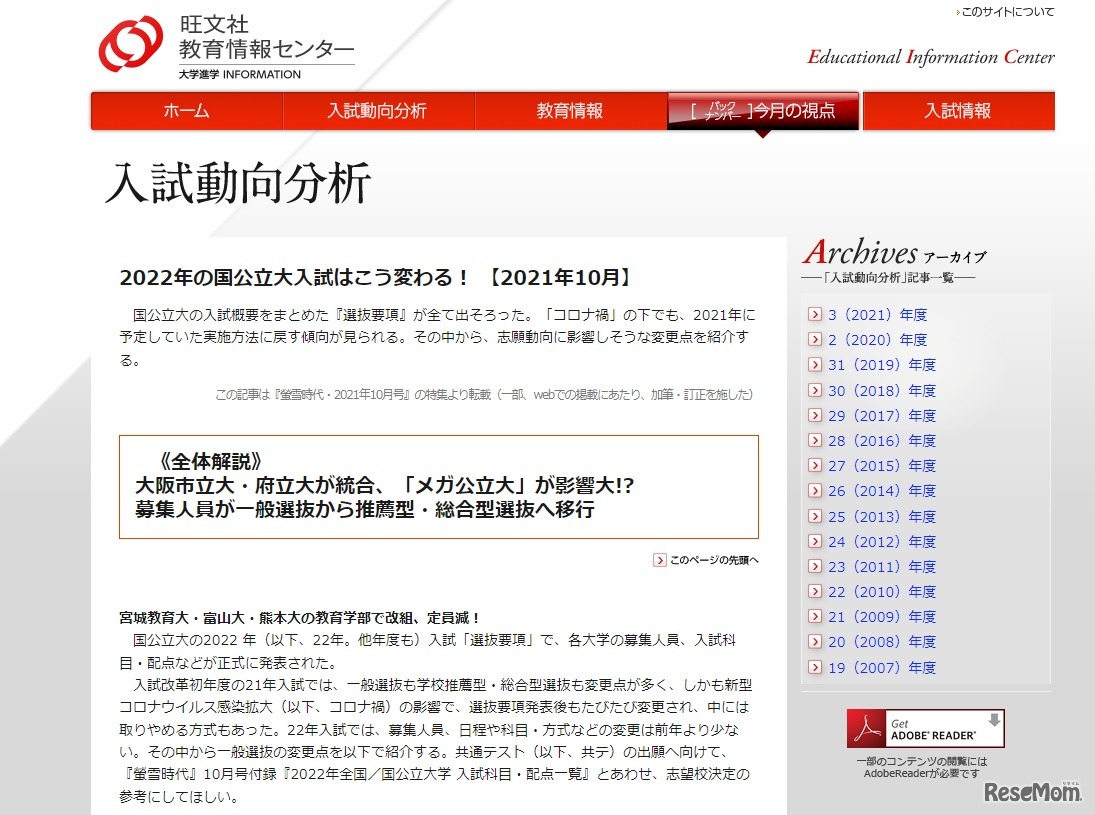Open the 入試情報 navigation tab
The width and height of the screenshot is (1095, 815).
pyautogui.click(x=957, y=111)
